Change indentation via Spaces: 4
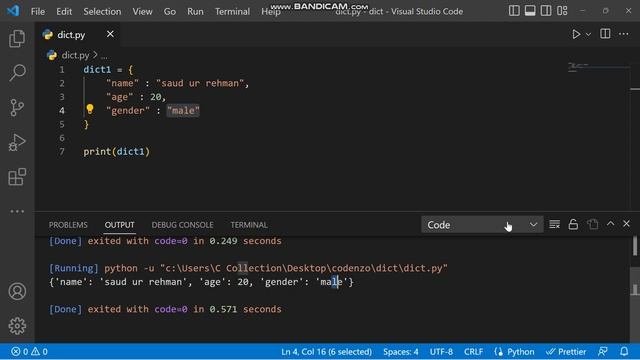640x360 pixels. pyautogui.click(x=400, y=351)
